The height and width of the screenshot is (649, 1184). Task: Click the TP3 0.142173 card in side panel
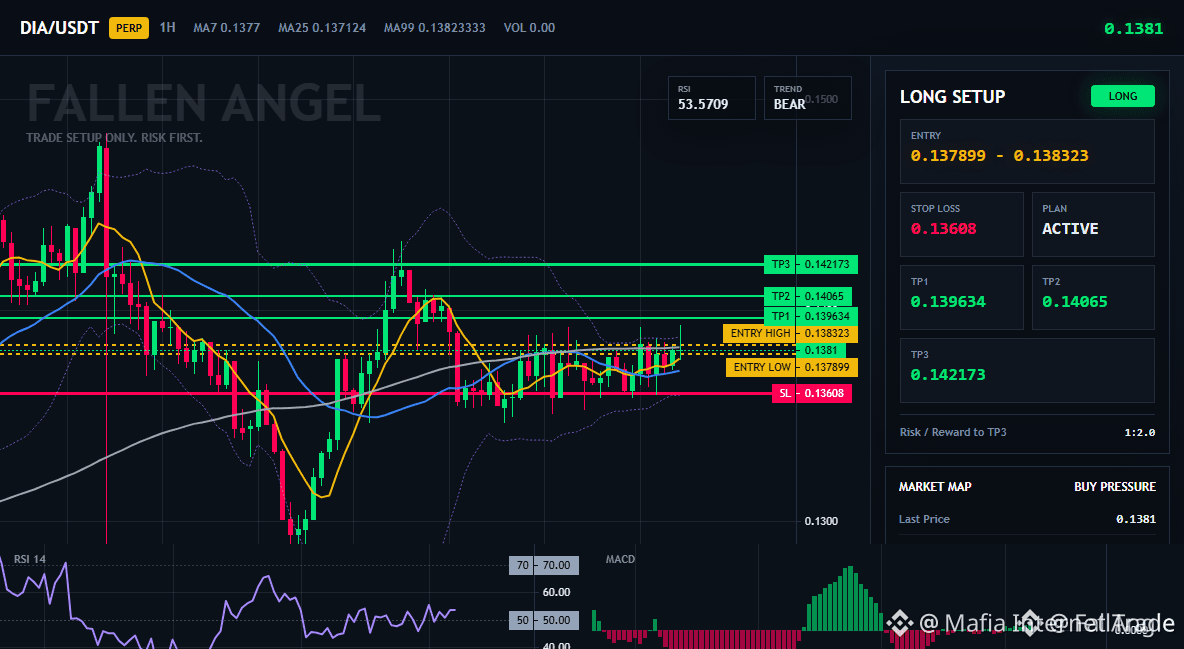(x=1027, y=370)
